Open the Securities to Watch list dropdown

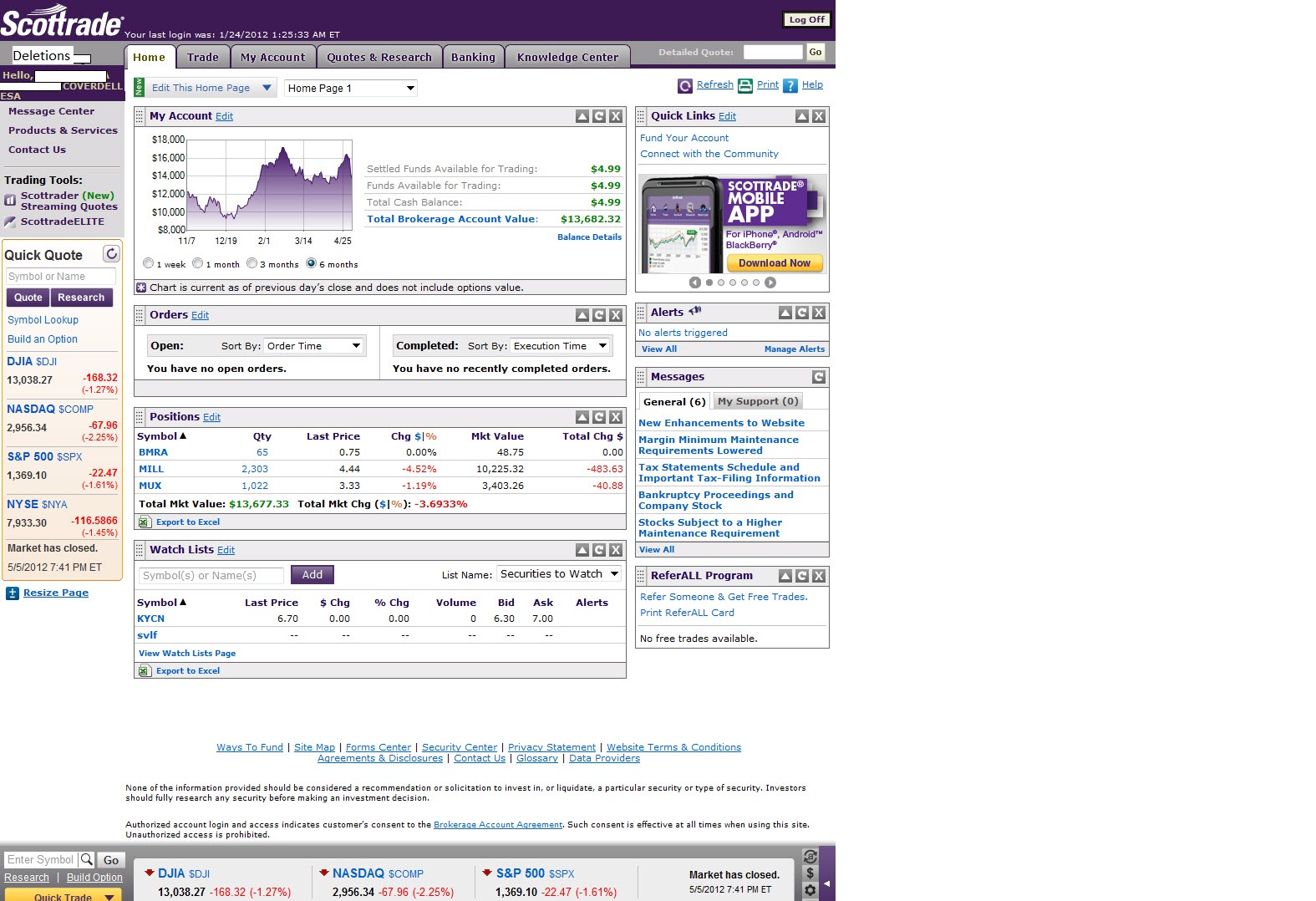[x=560, y=574]
